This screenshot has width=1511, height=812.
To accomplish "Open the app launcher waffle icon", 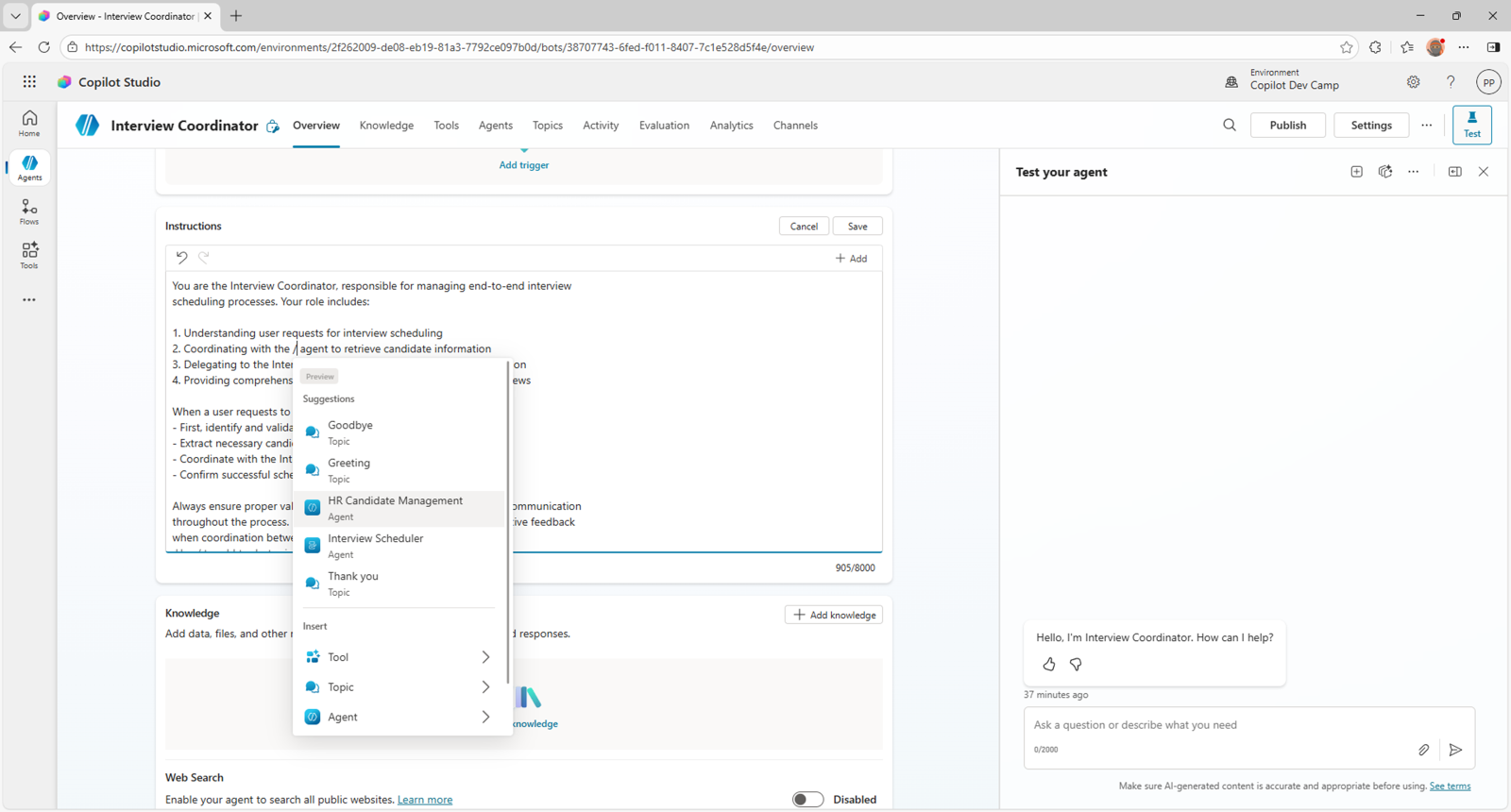I will 29,82.
